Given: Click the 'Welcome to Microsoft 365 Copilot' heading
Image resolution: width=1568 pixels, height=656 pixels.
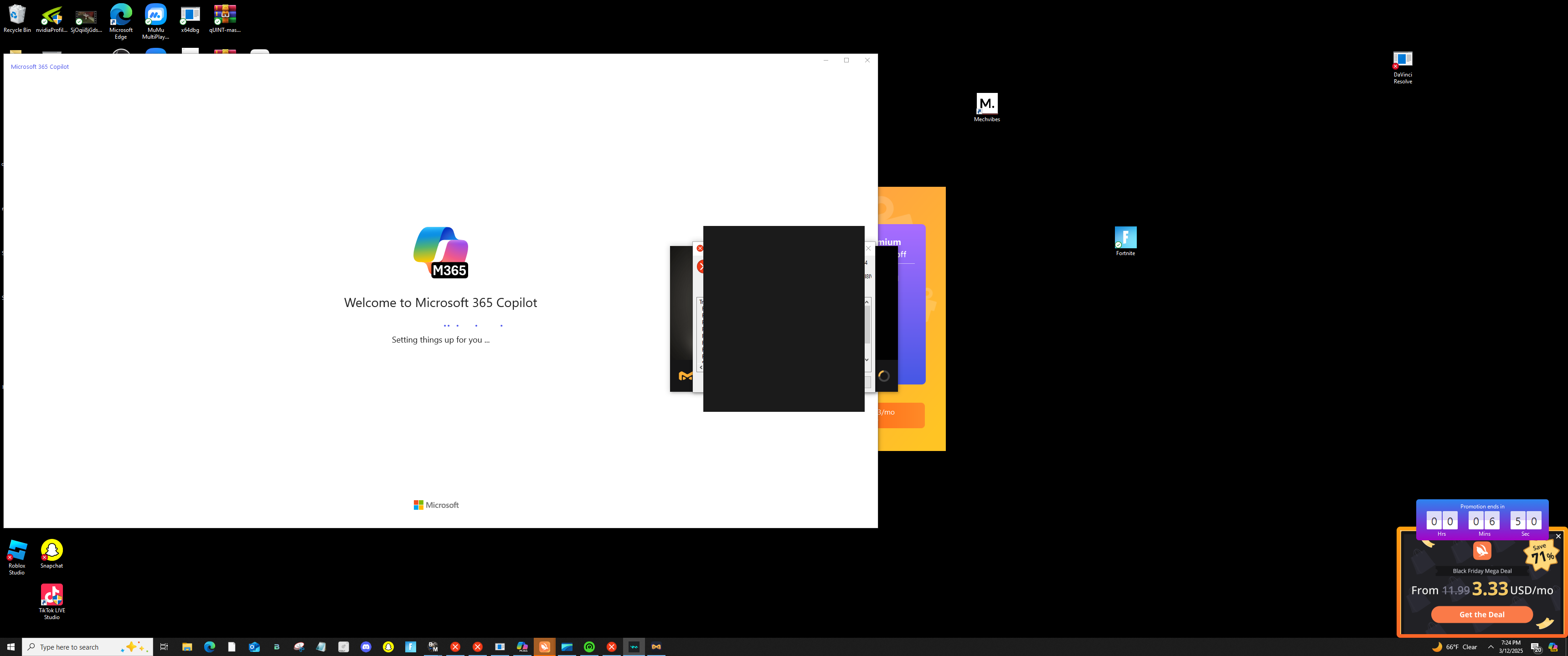Looking at the screenshot, I should tap(441, 302).
